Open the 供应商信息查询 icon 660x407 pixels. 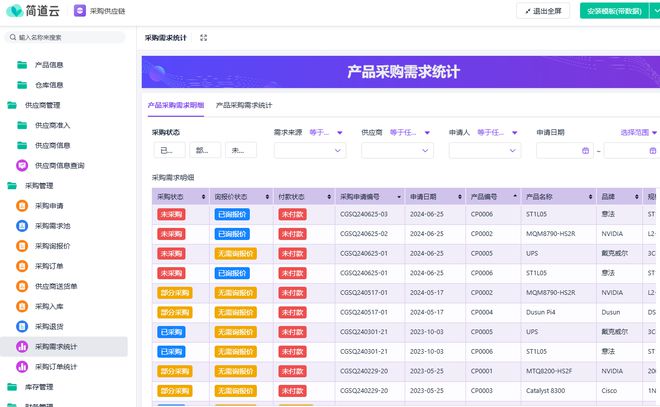coord(22,165)
